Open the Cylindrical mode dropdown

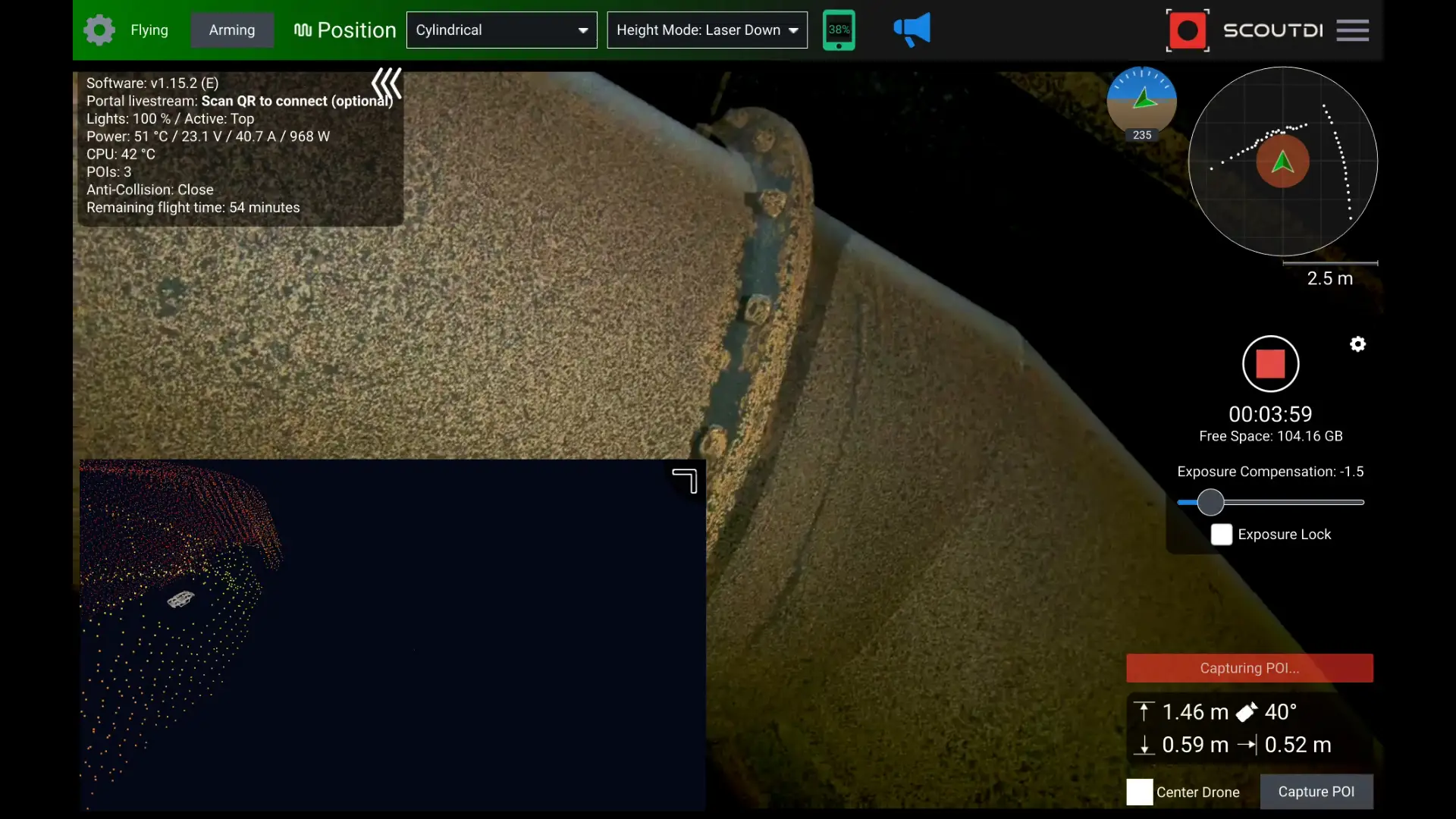[x=501, y=30]
